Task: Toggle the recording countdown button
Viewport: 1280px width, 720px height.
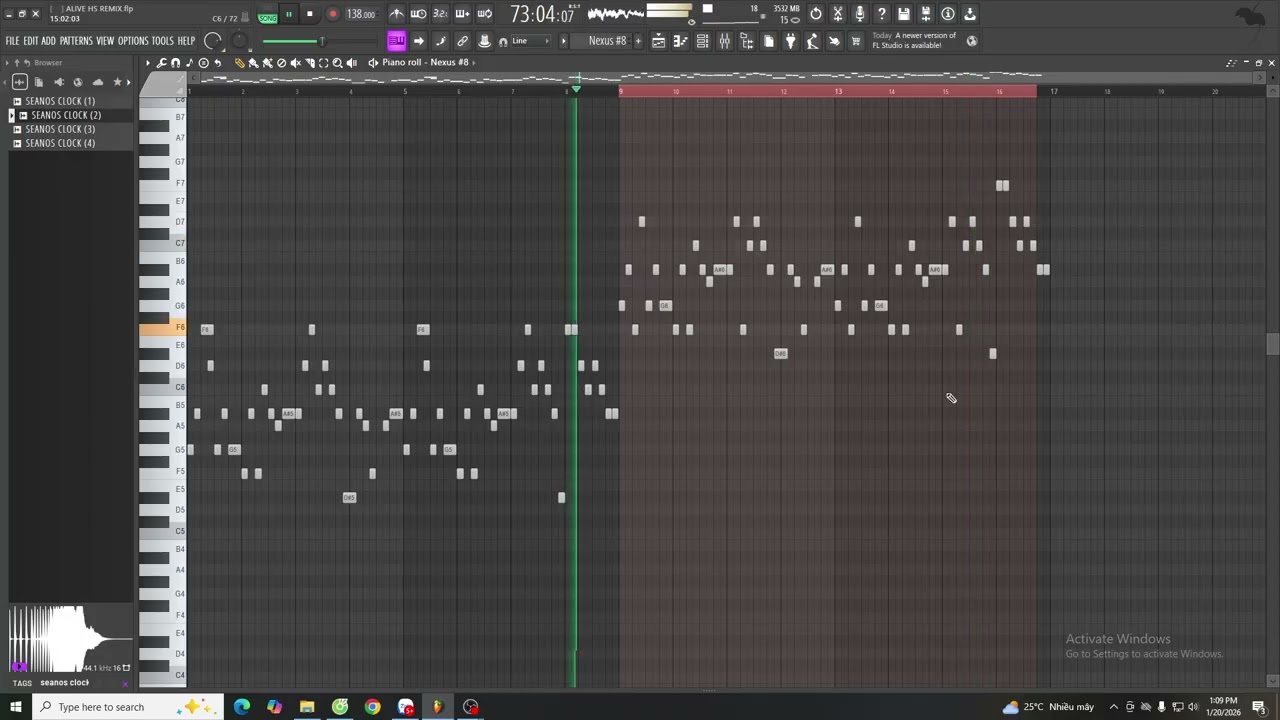Action: (x=440, y=14)
